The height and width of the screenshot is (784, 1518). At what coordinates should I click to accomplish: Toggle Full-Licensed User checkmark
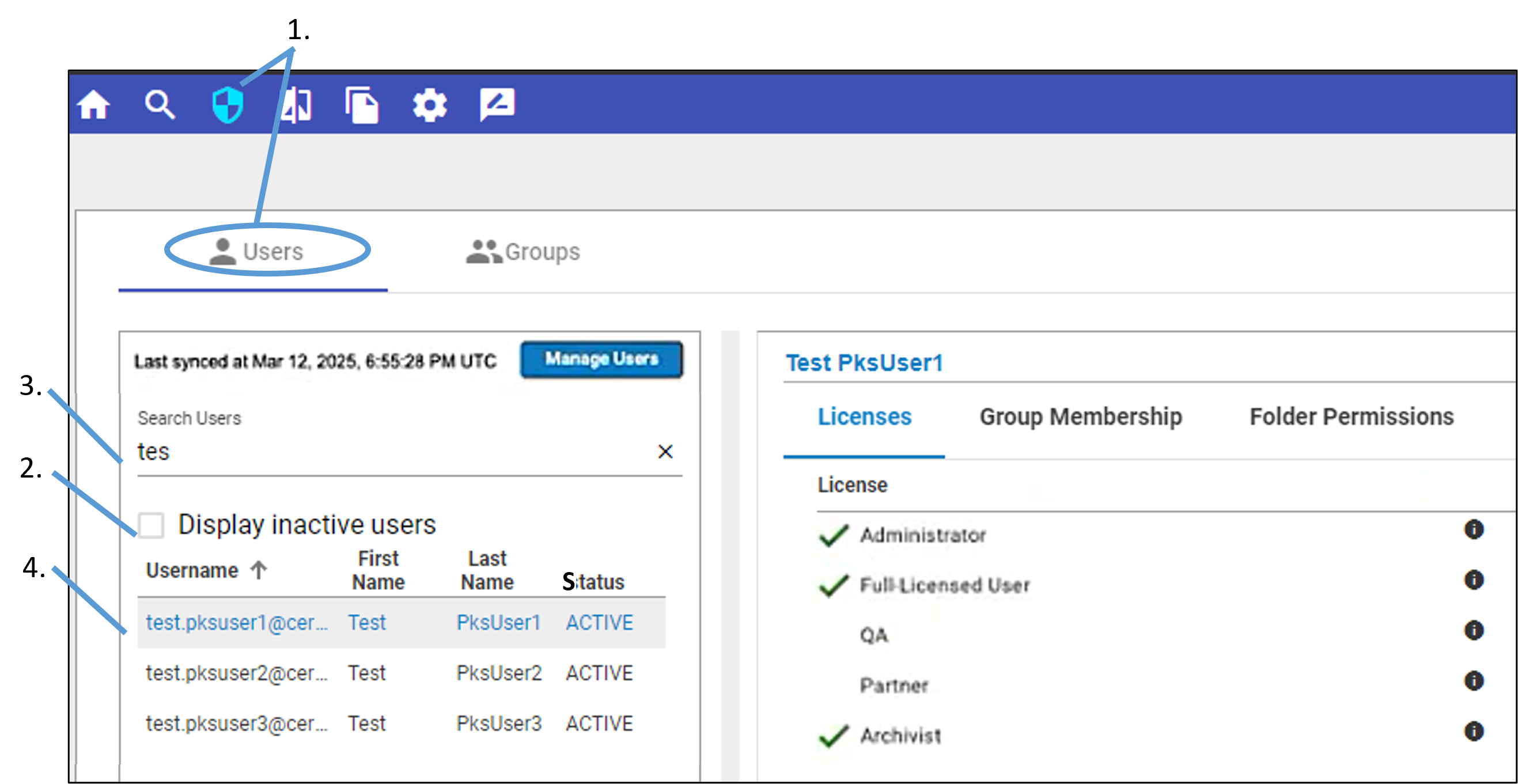coord(833,585)
